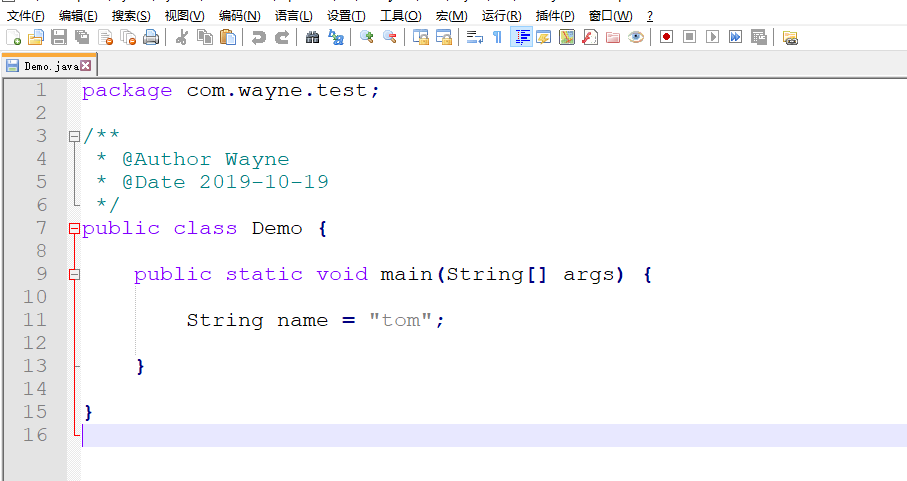Click the "package" keyword on line 1
907x481 pixels.
pos(127,91)
